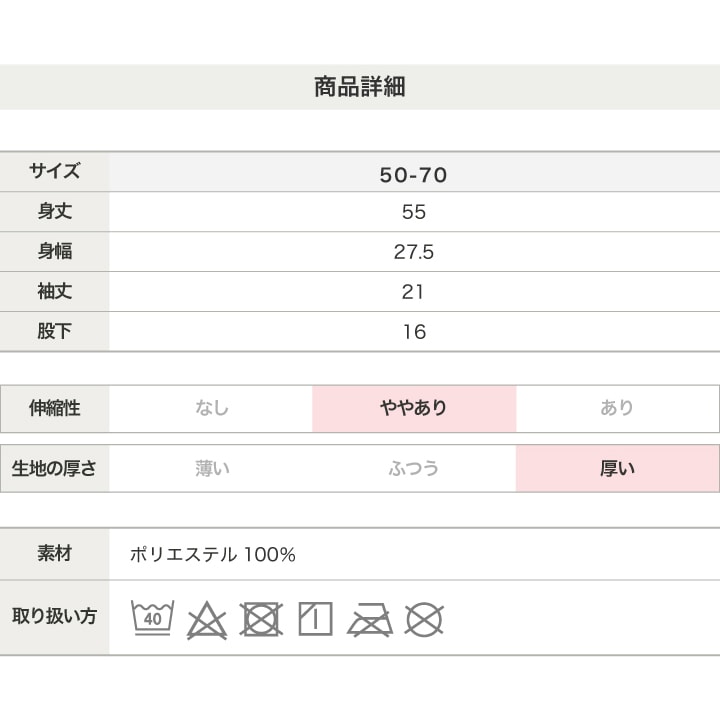Image resolution: width=720 pixels, height=720 pixels.
Task: Choose ふつう fabric thickness
Action: pos(414,468)
